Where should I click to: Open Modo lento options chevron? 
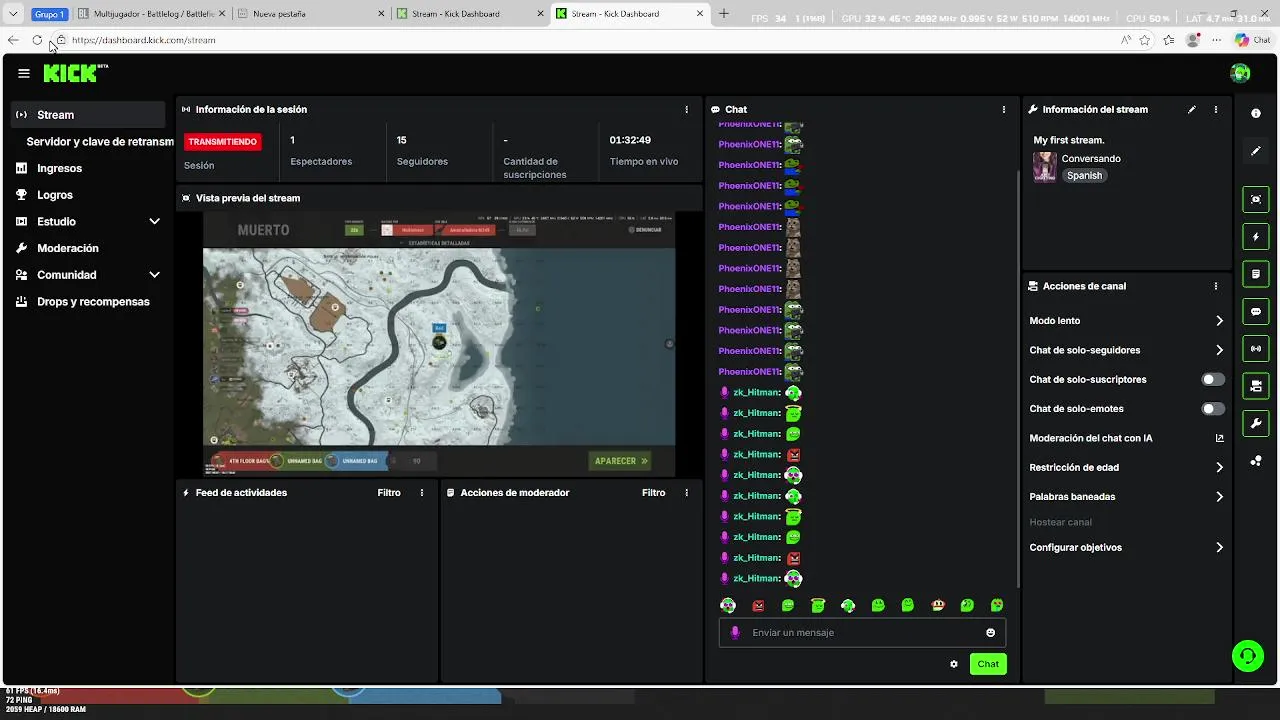pos(1219,321)
